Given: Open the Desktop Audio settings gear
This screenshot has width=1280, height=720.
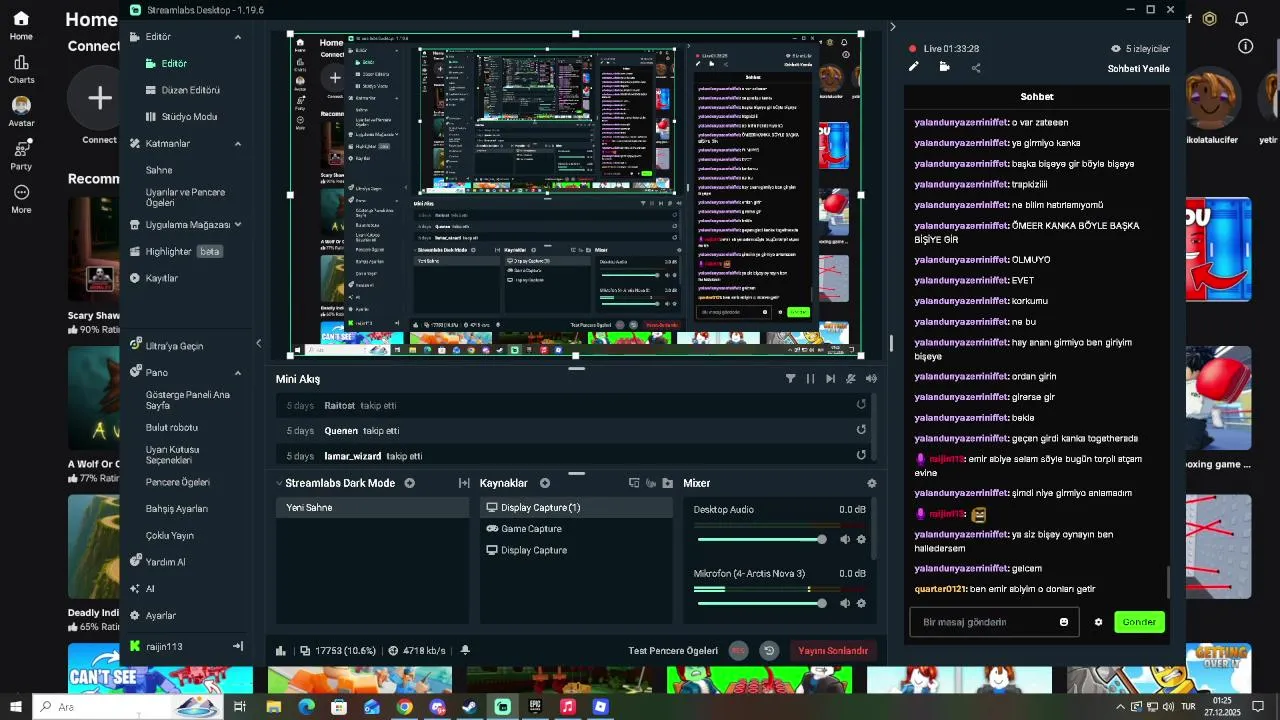Looking at the screenshot, I should coord(861,539).
